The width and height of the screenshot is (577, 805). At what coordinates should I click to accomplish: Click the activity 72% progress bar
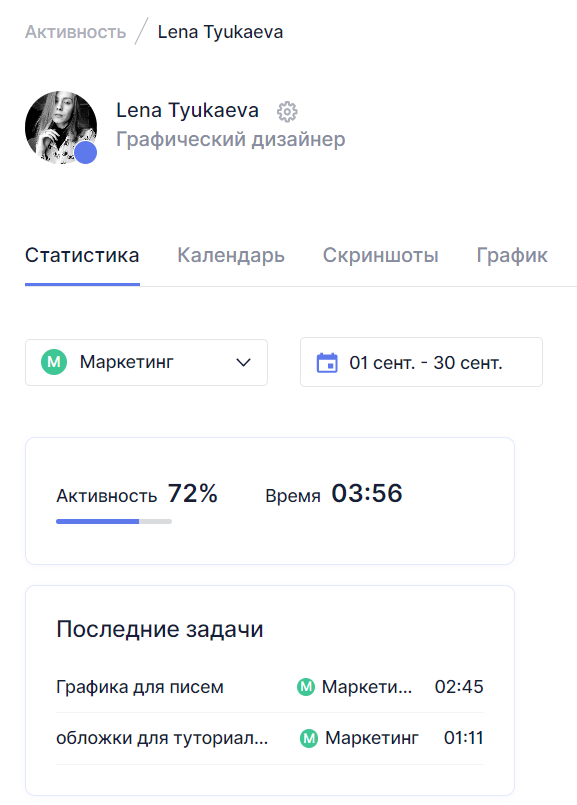114,522
